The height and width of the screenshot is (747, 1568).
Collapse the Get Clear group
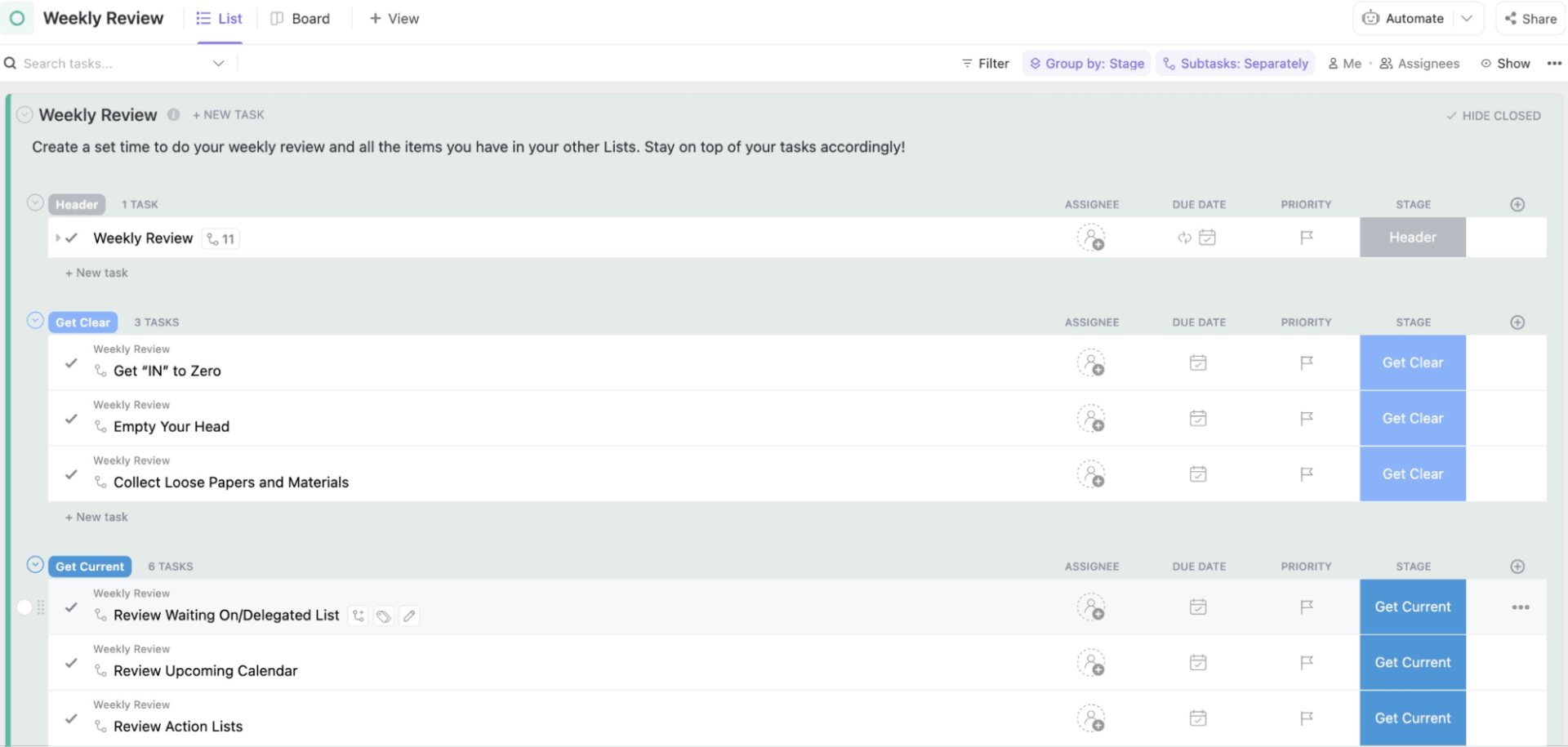click(x=35, y=321)
